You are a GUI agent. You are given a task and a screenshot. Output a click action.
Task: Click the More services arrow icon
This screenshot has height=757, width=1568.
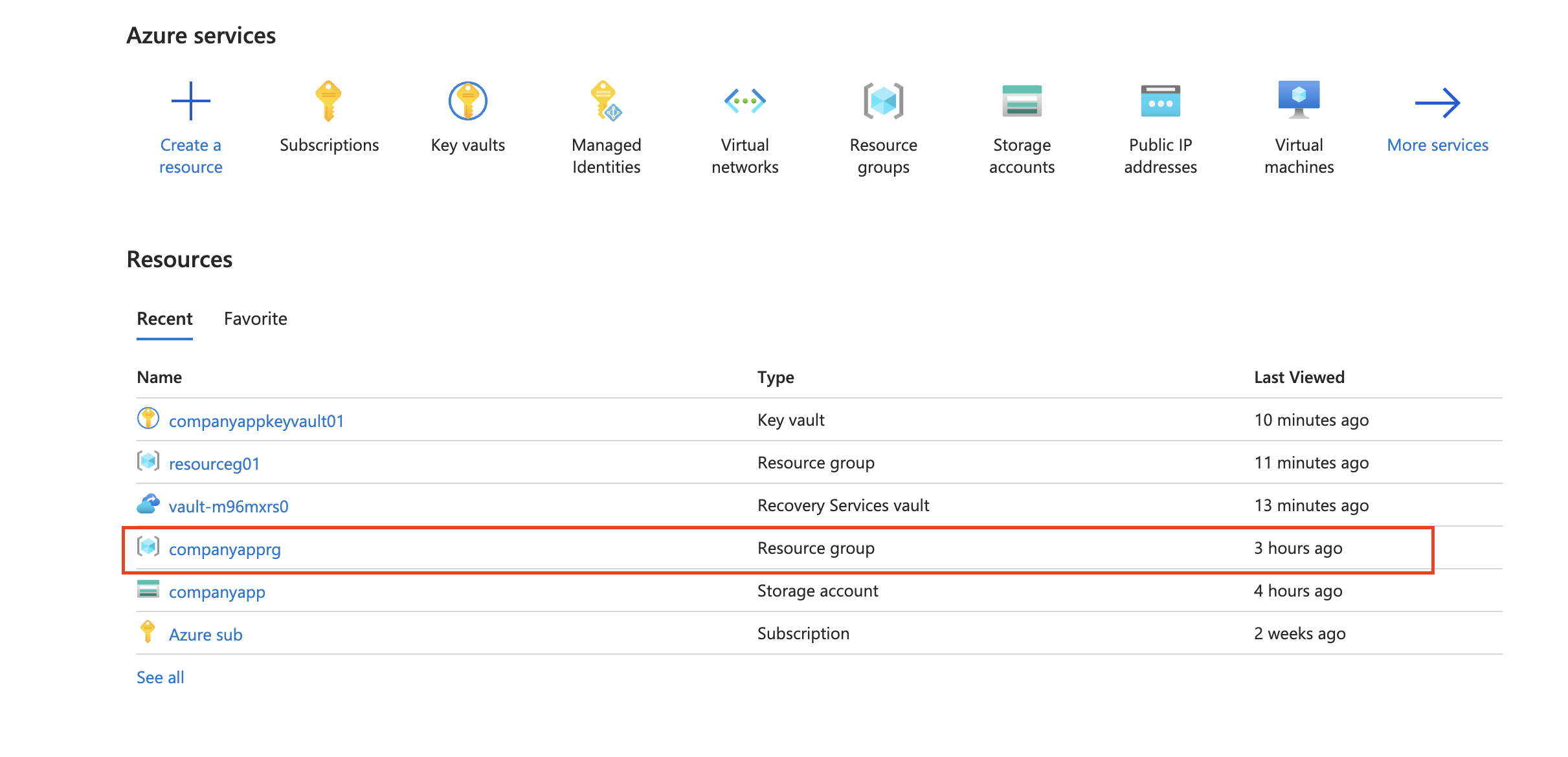[x=1438, y=102]
